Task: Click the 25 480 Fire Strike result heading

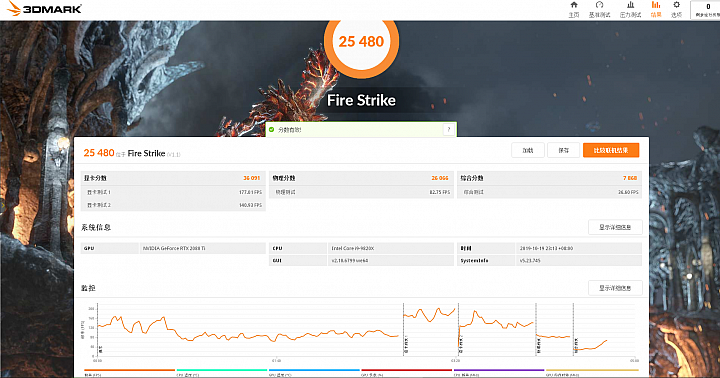Action: 132,153
